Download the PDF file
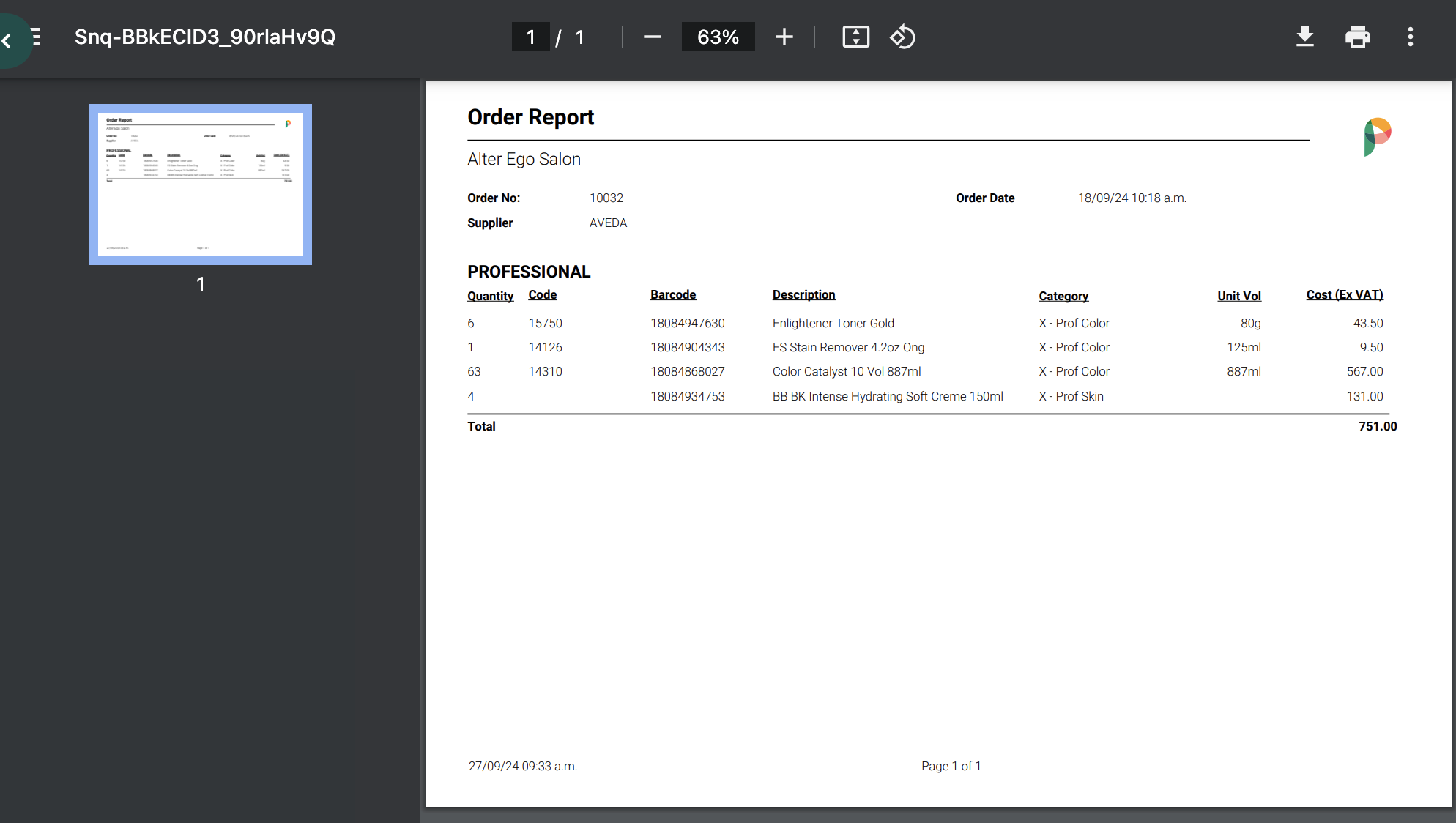This screenshot has width=1456, height=823. 1304,37
